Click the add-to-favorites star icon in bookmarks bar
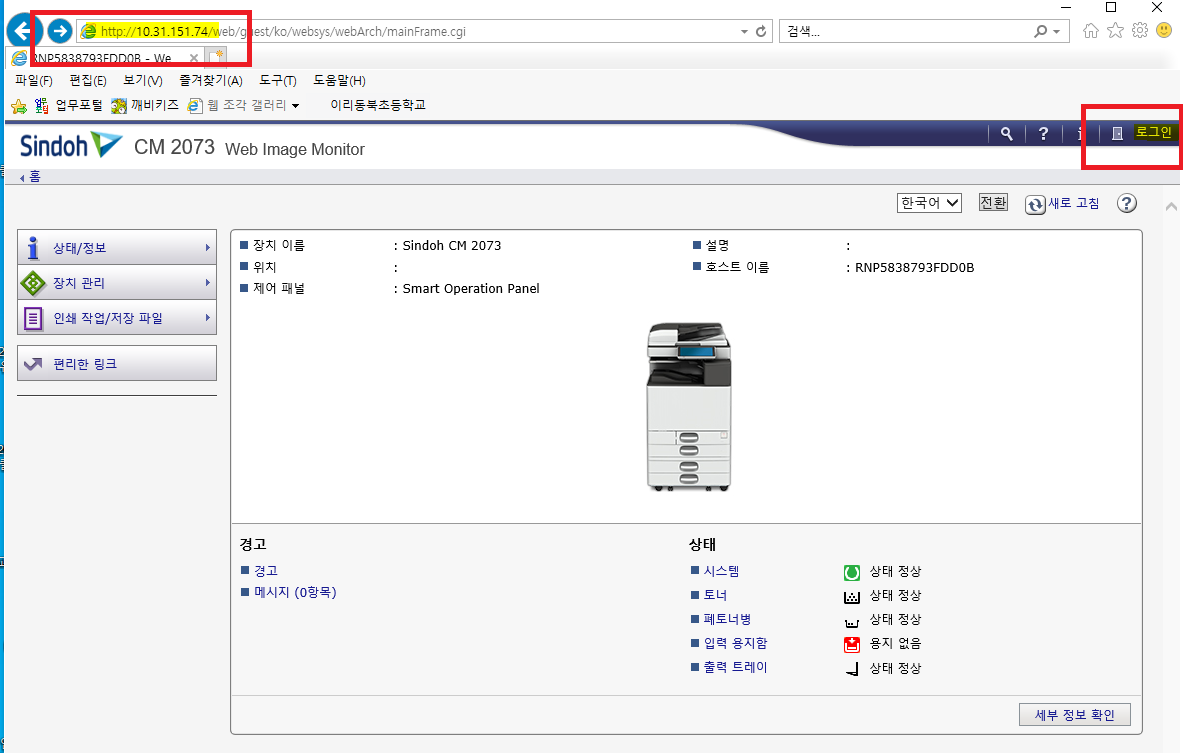The width and height of the screenshot is (1183, 753). pos(19,106)
